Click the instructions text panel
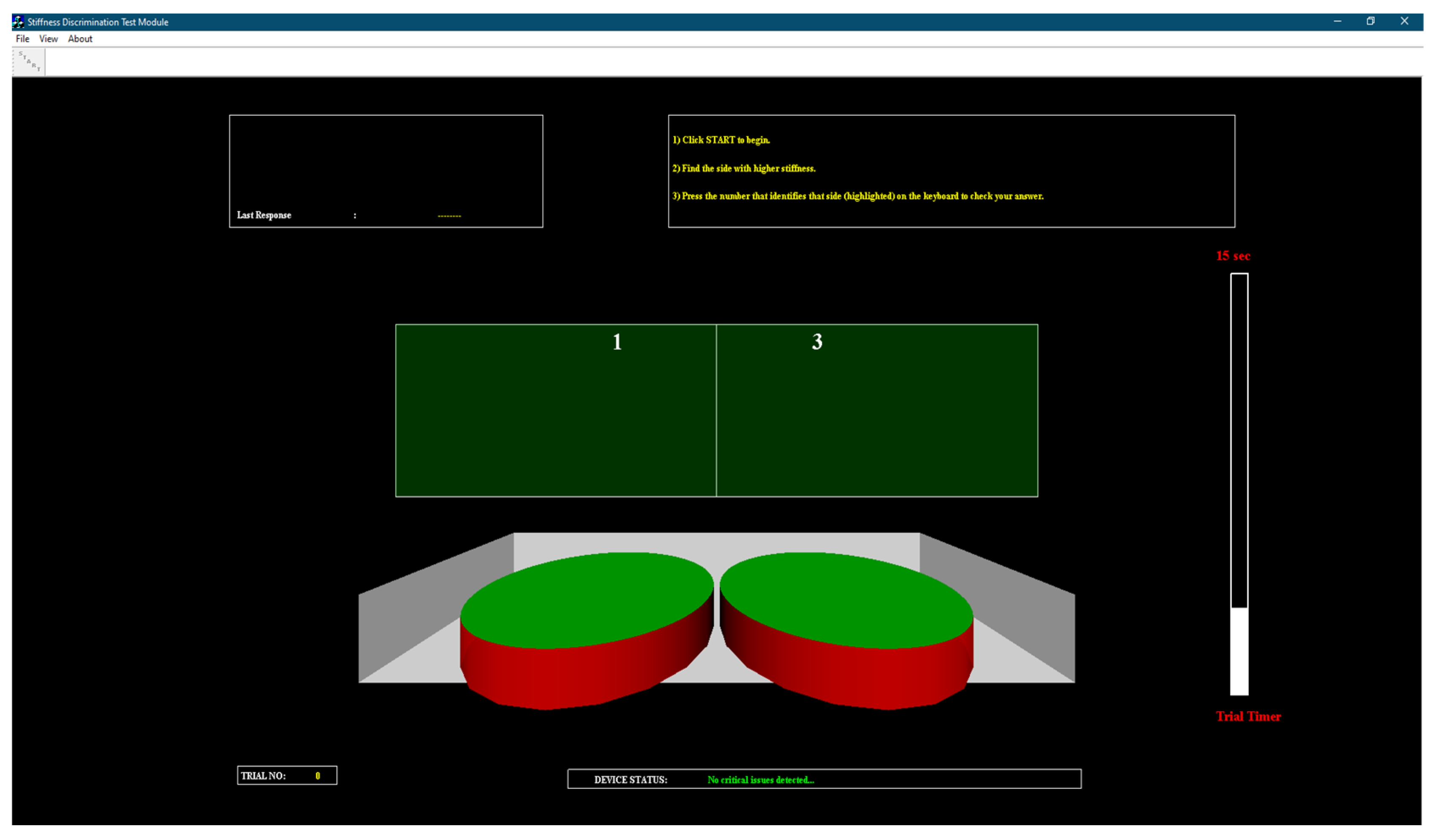This screenshot has width=1433, height=840. tap(952, 171)
